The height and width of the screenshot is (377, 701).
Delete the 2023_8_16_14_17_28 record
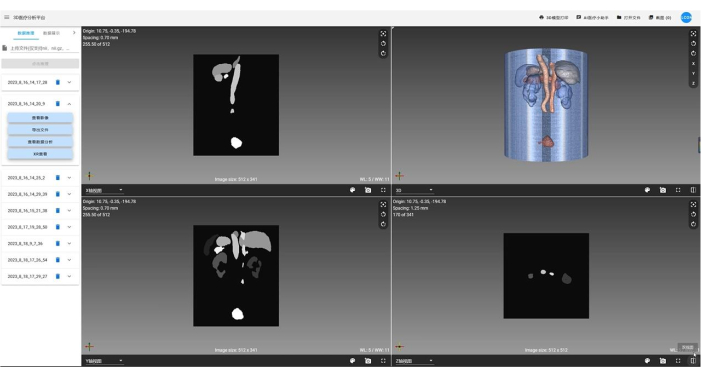[x=58, y=82]
